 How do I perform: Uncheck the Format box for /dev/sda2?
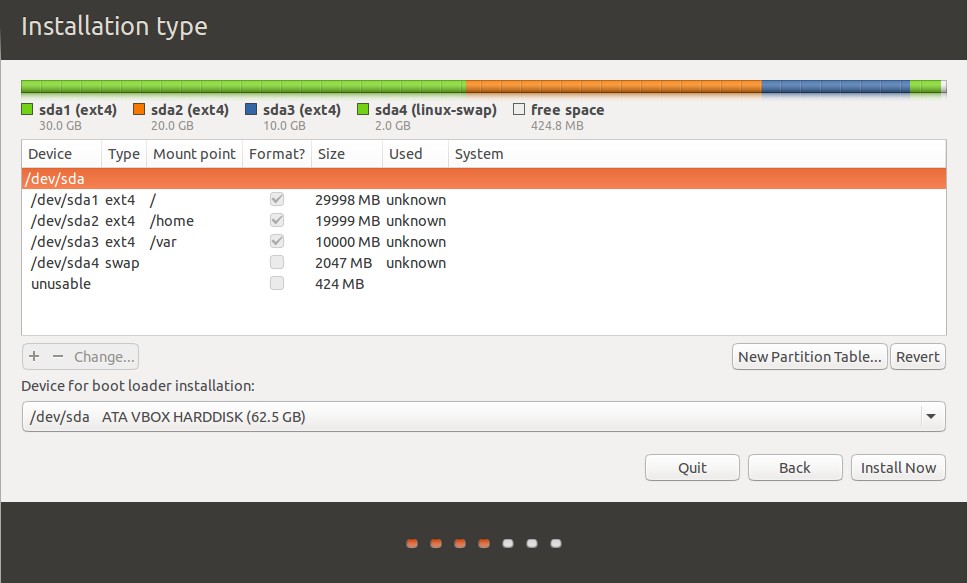(276, 220)
